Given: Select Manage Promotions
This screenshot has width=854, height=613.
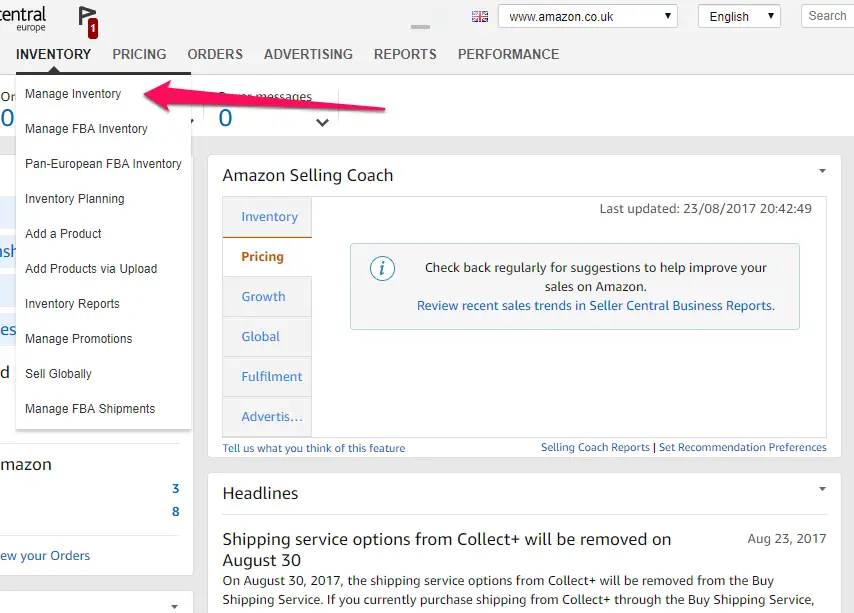Looking at the screenshot, I should [x=78, y=339].
